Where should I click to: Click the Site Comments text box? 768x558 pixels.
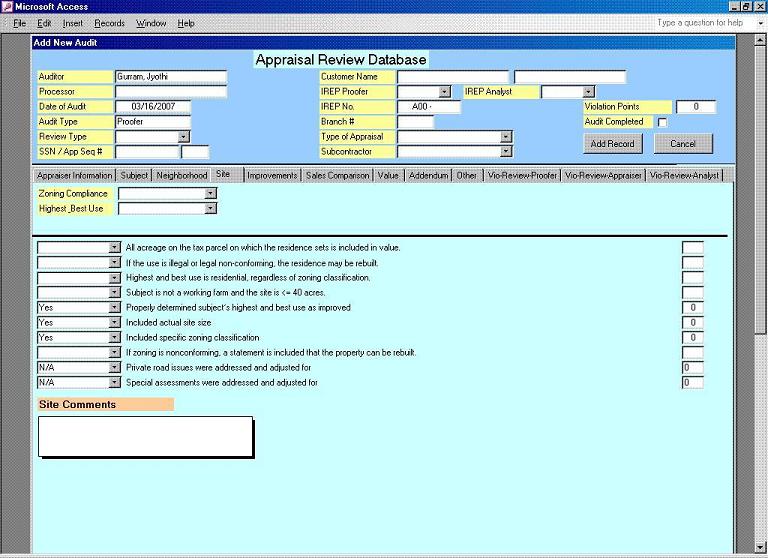point(145,436)
